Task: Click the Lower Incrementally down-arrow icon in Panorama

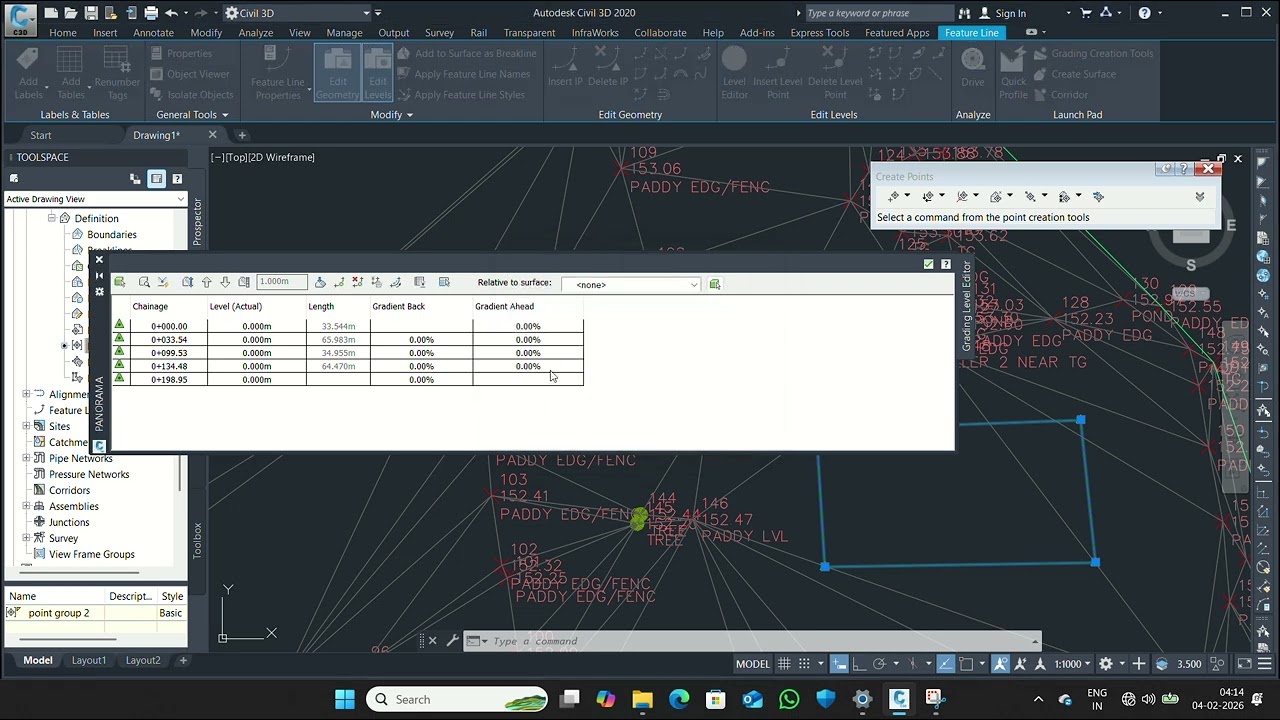Action: pyautogui.click(x=225, y=283)
